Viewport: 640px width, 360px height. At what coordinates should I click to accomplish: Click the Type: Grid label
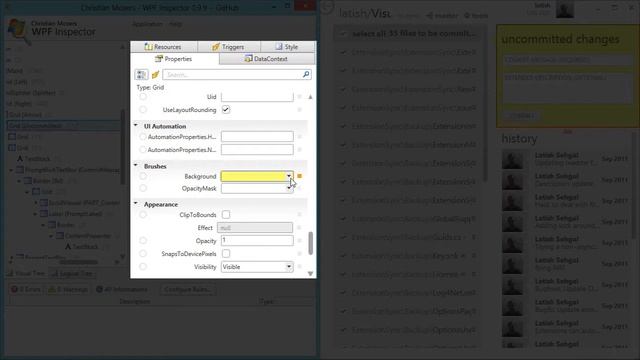coord(150,87)
